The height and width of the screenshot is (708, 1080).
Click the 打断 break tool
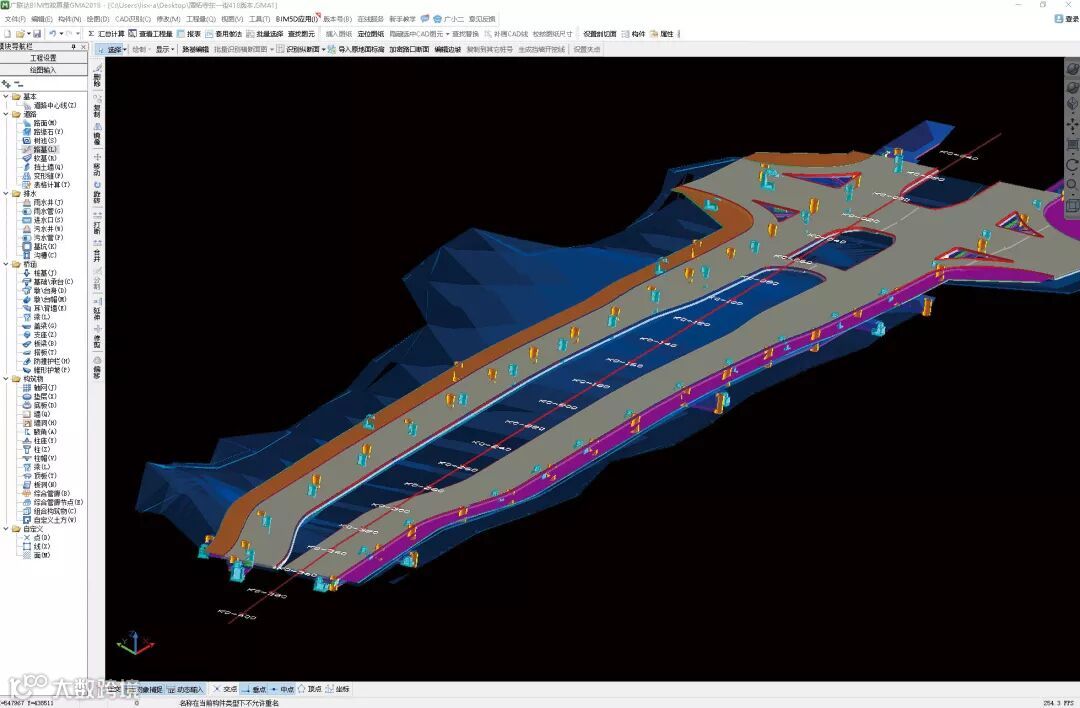tap(97, 223)
